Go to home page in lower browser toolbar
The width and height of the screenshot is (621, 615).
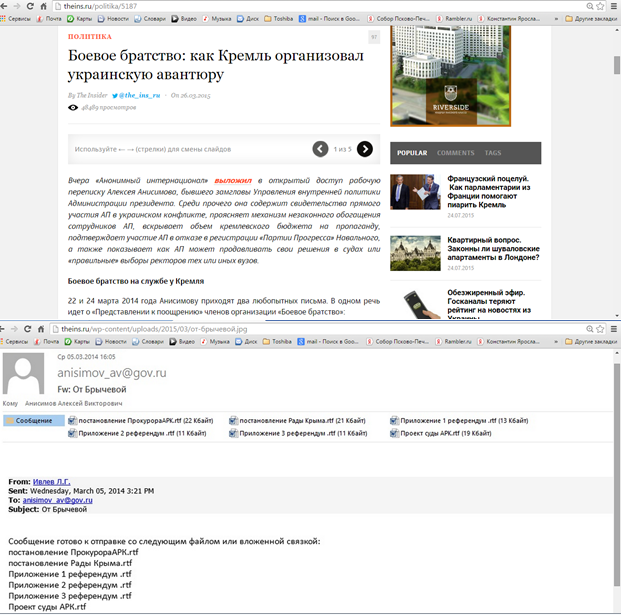click(41, 329)
